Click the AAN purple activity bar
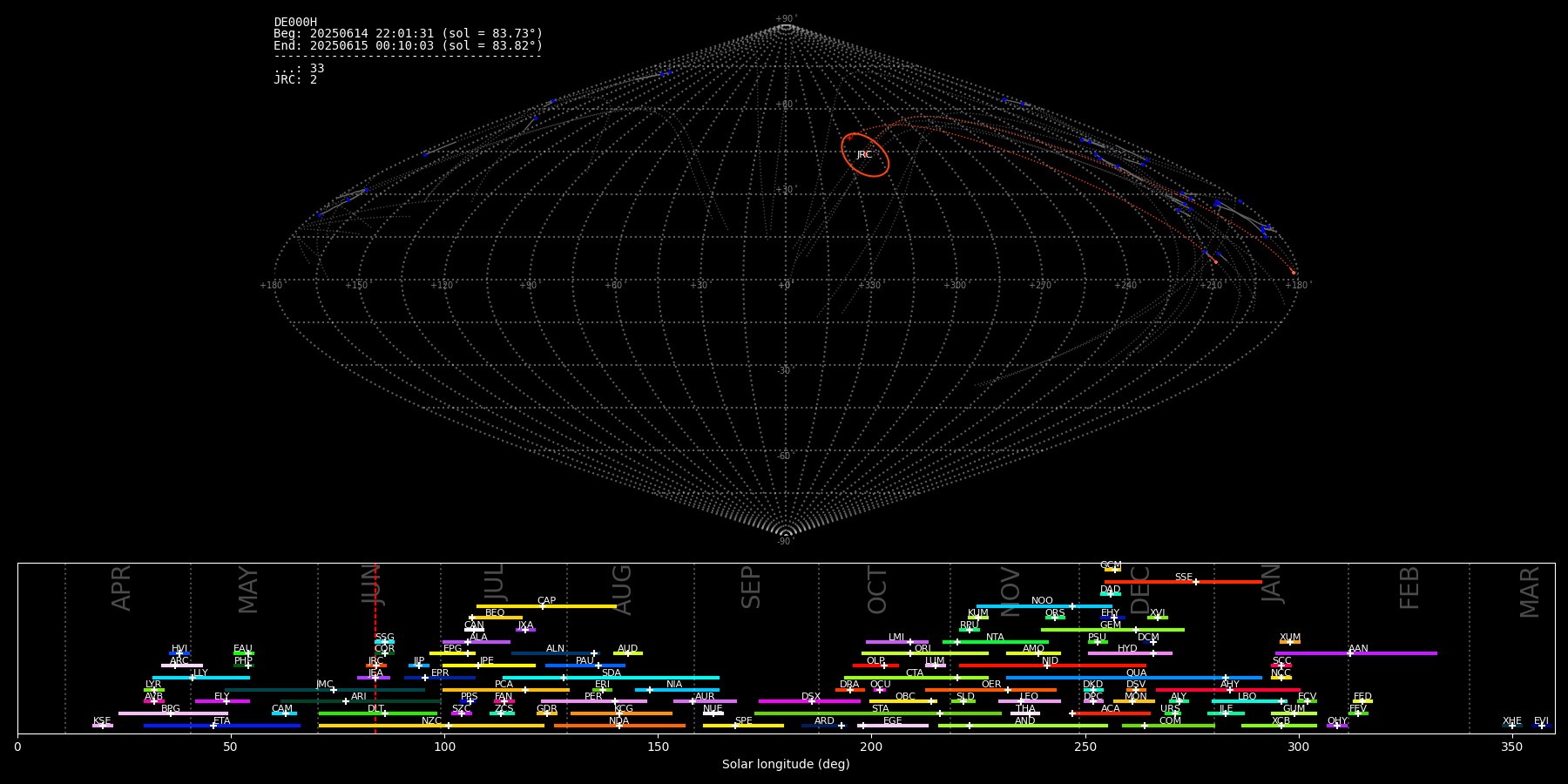This screenshot has width=1568, height=784. (1356, 653)
